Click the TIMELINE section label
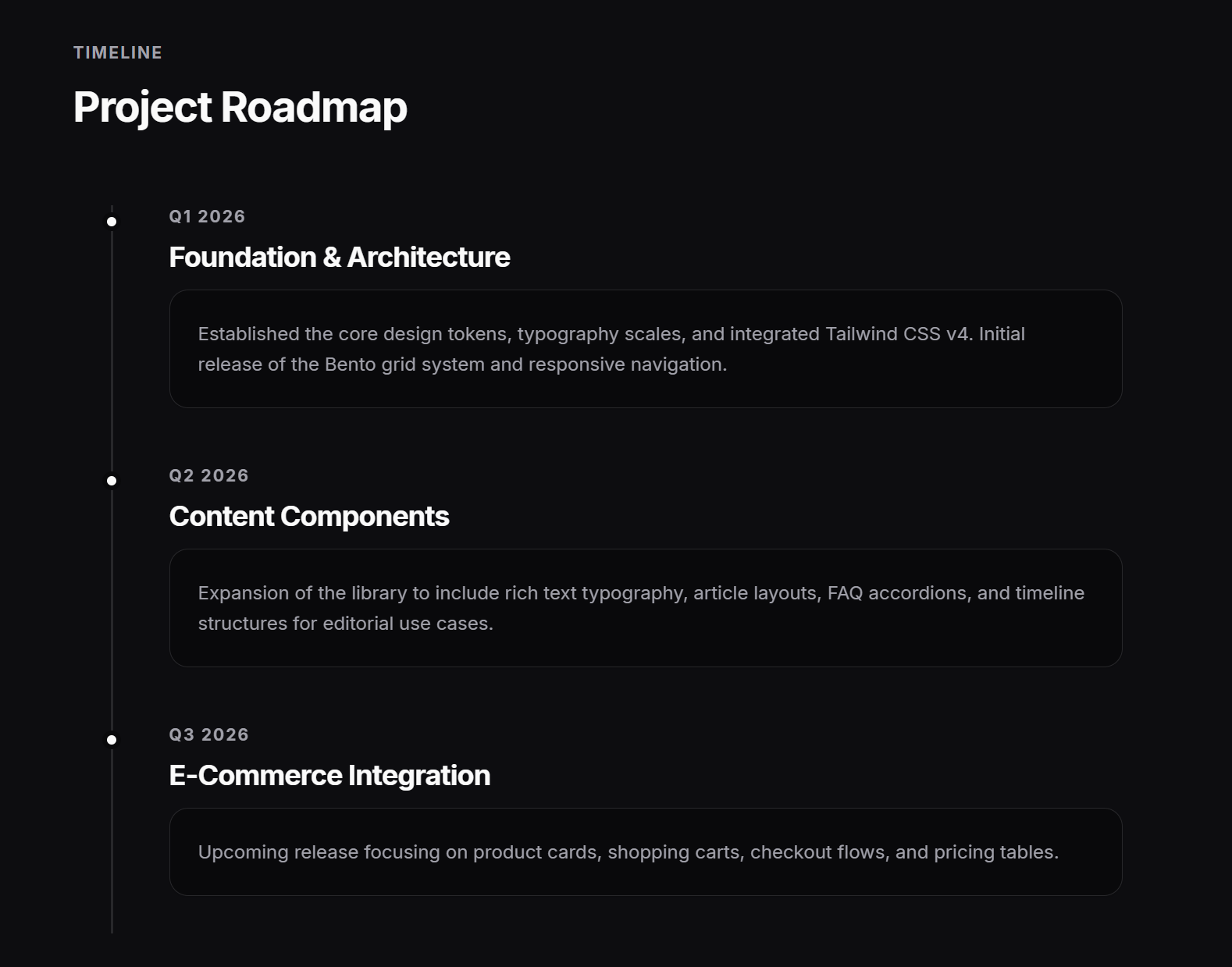Screen dimensions: 1232x967 [x=118, y=52]
